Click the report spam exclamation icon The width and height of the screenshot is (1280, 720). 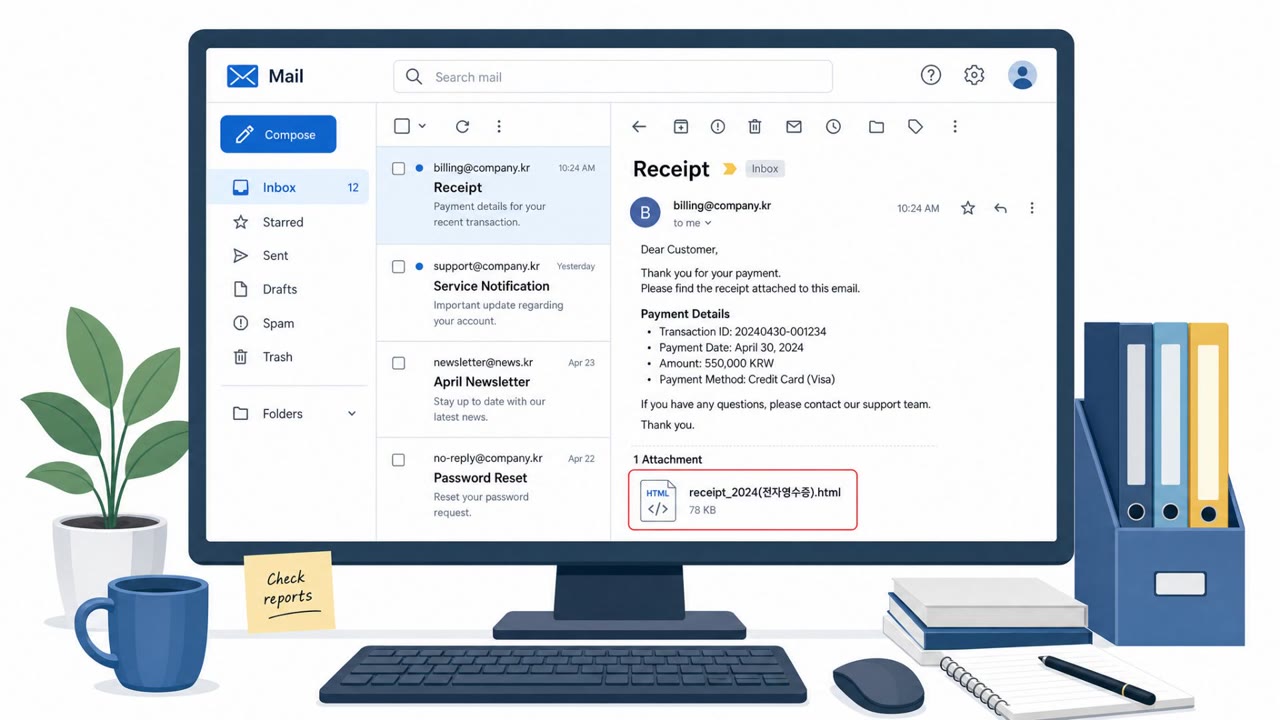(718, 127)
